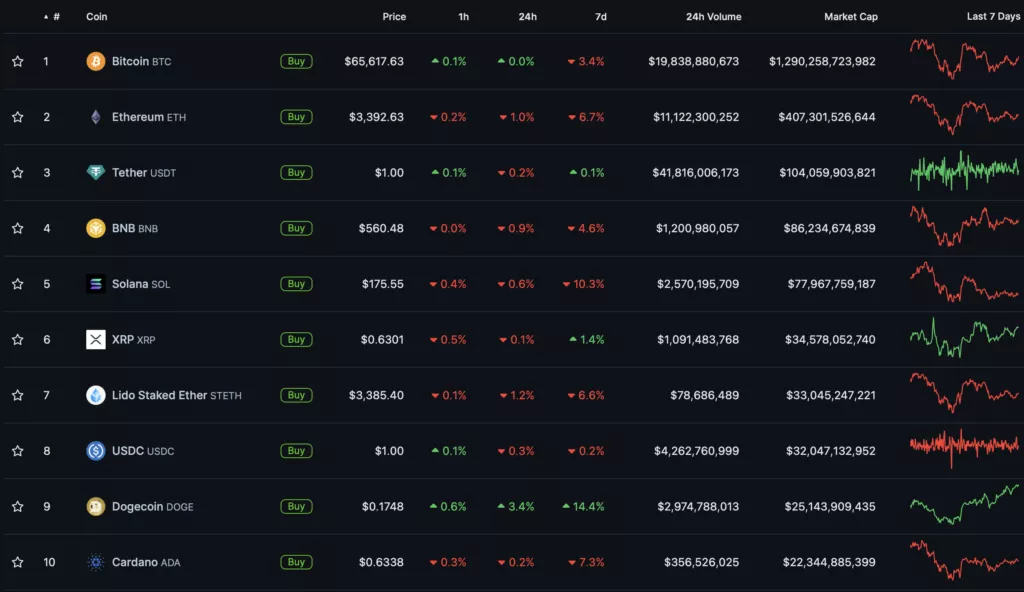Toggle the Ethereum watchlist star
This screenshot has height=592, width=1024.
coord(18,117)
